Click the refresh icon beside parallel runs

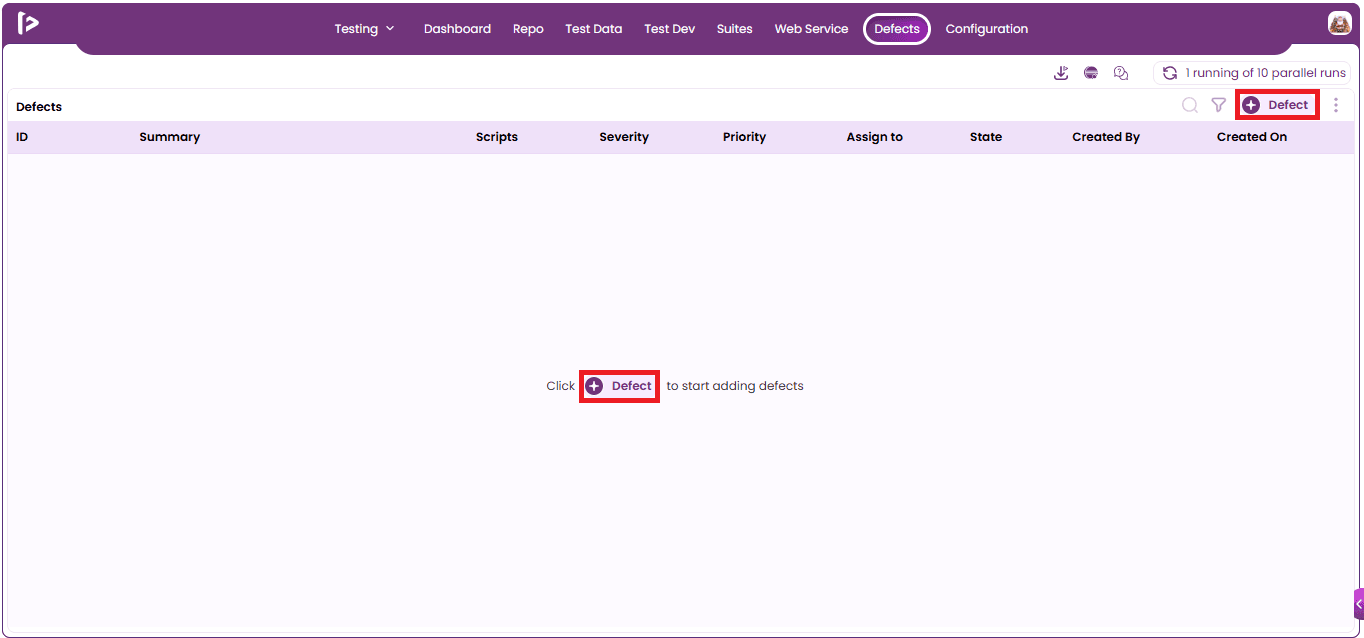1169,73
